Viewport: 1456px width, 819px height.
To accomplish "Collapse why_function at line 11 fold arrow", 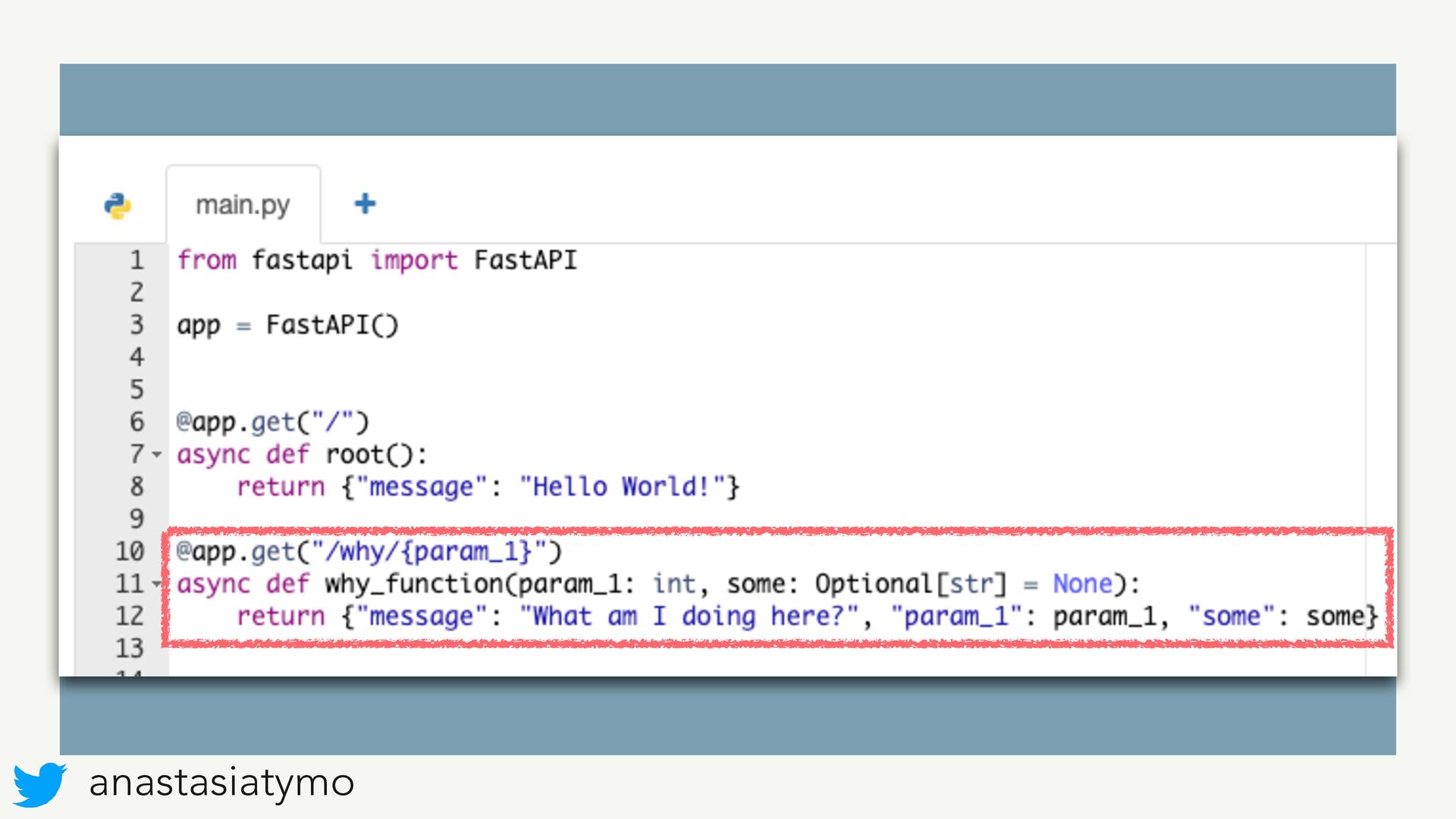I will click(x=157, y=584).
